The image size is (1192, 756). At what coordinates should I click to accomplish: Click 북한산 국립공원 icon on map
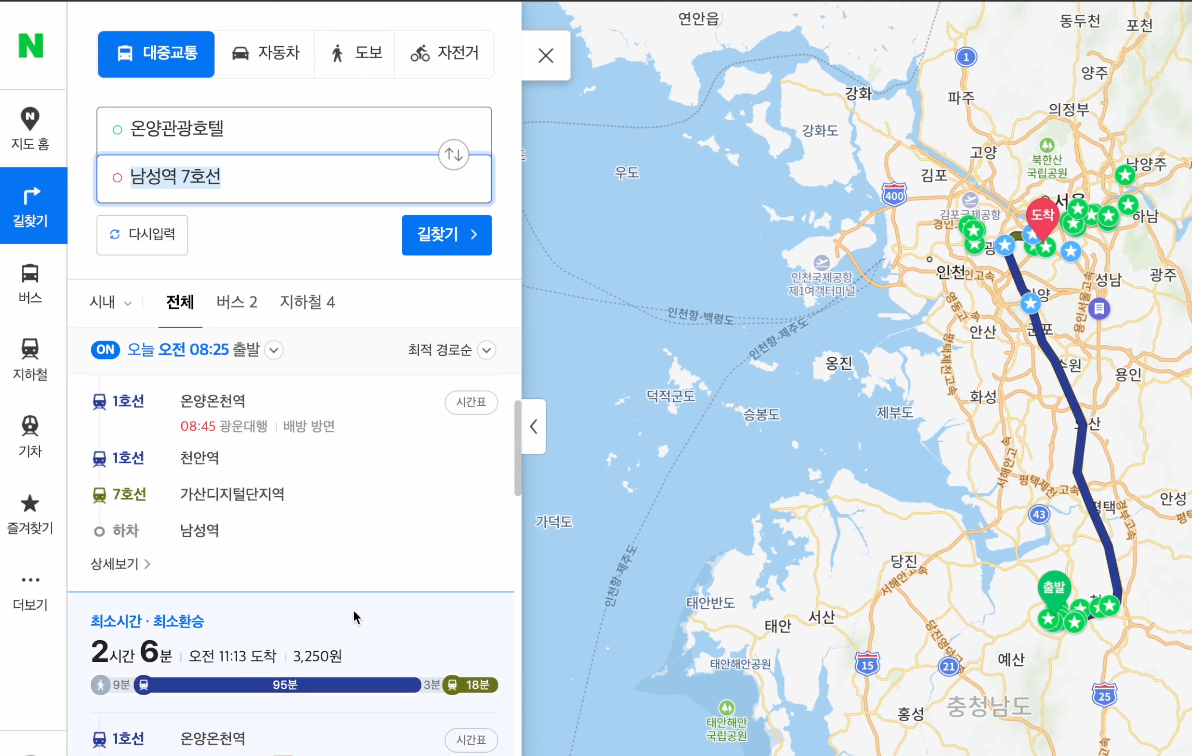(1047, 145)
